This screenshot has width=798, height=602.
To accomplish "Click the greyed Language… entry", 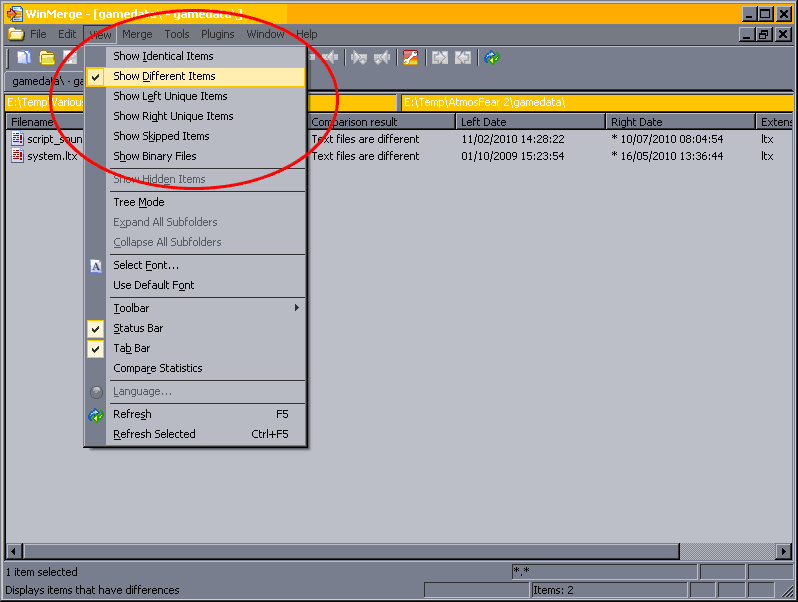I will pyautogui.click(x=195, y=391).
